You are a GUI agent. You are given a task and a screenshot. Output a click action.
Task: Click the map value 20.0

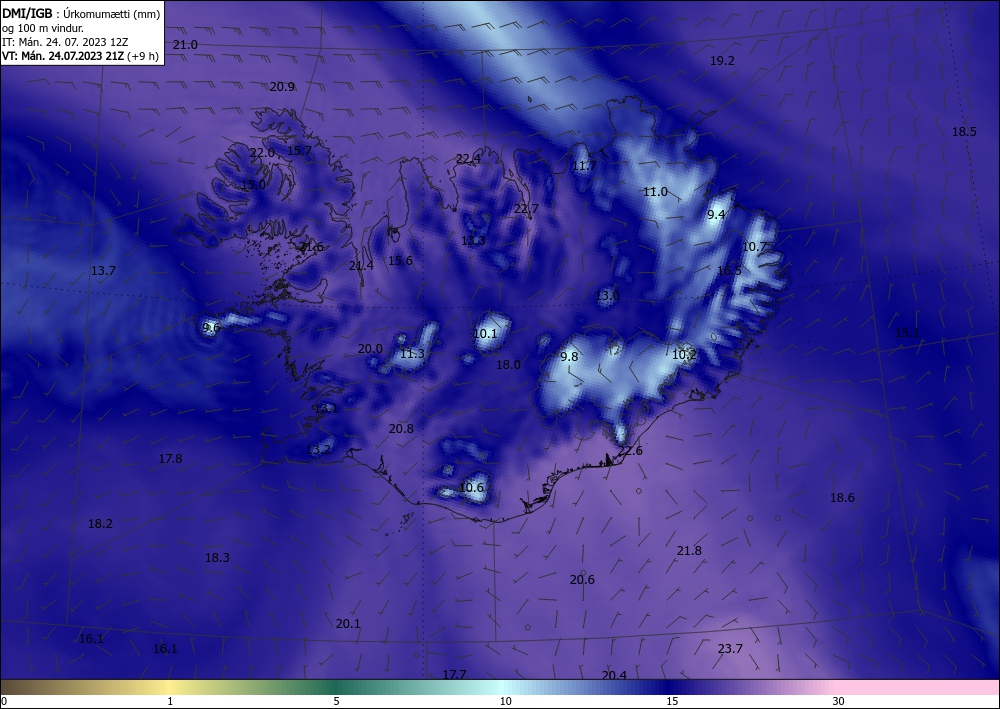point(370,349)
